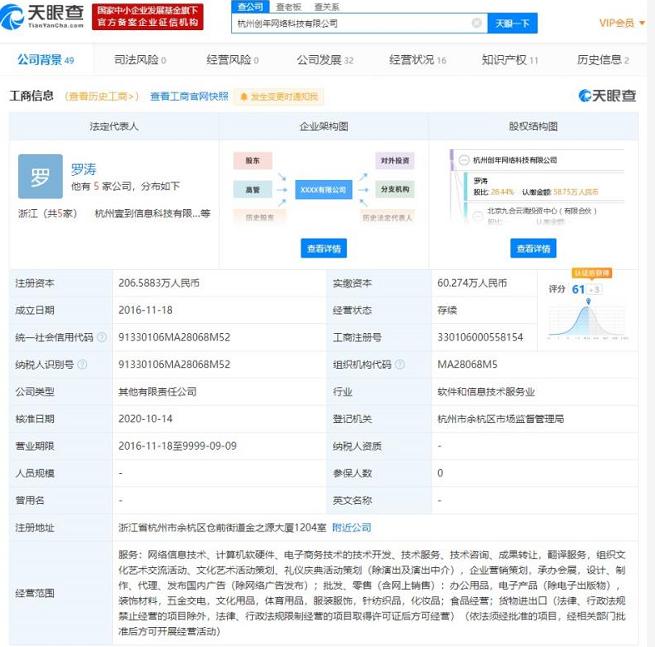655x647 pixels.
Task: Click the red official credit agency banner
Action: 147,17
